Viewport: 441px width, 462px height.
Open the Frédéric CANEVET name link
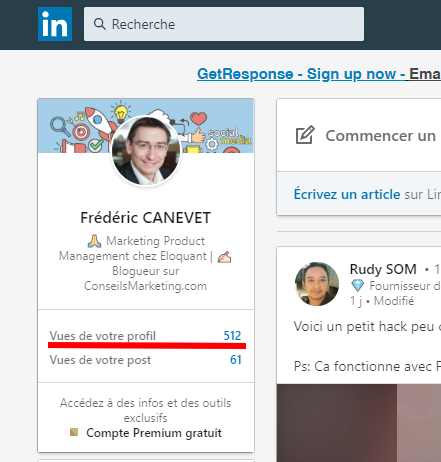click(x=146, y=218)
